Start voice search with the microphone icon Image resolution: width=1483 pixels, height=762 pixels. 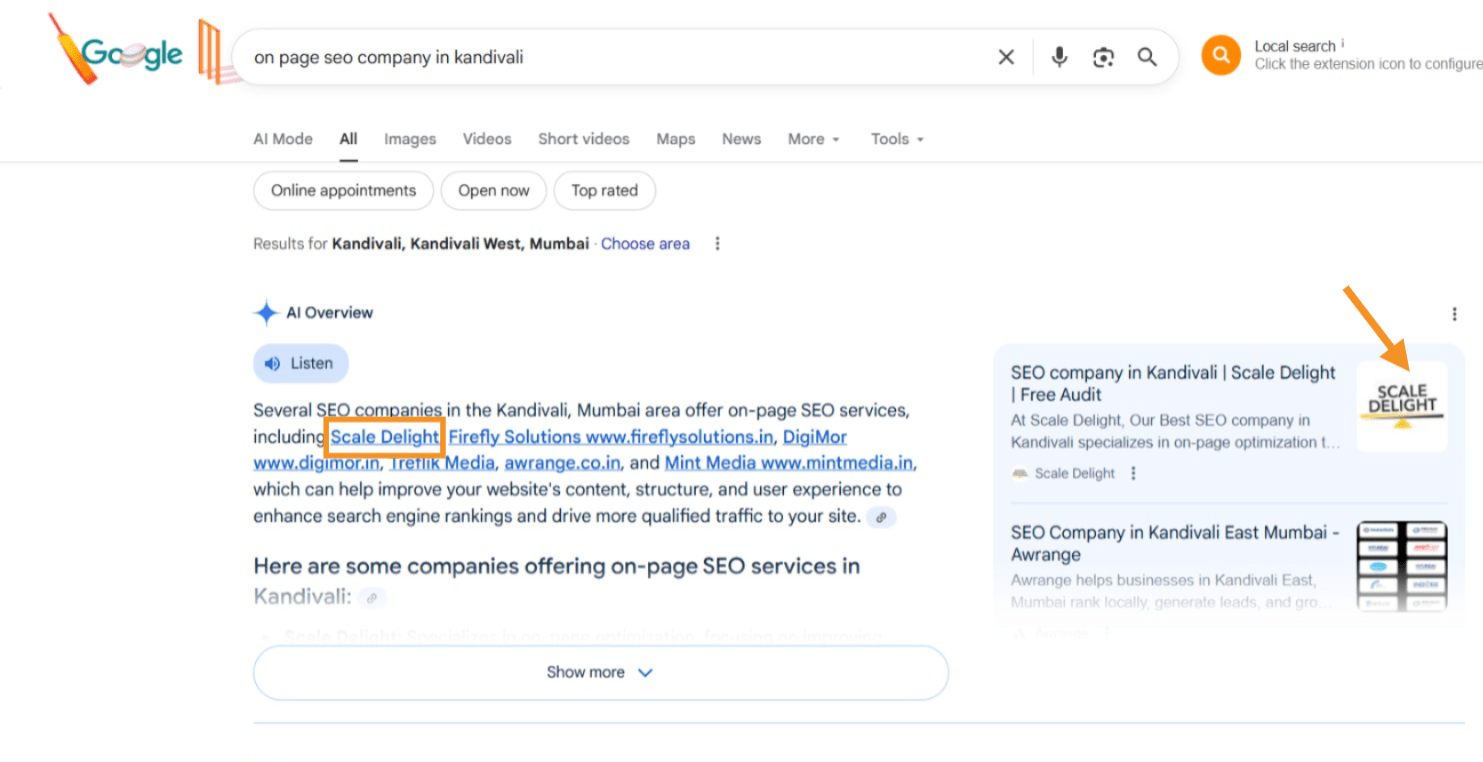[1059, 57]
